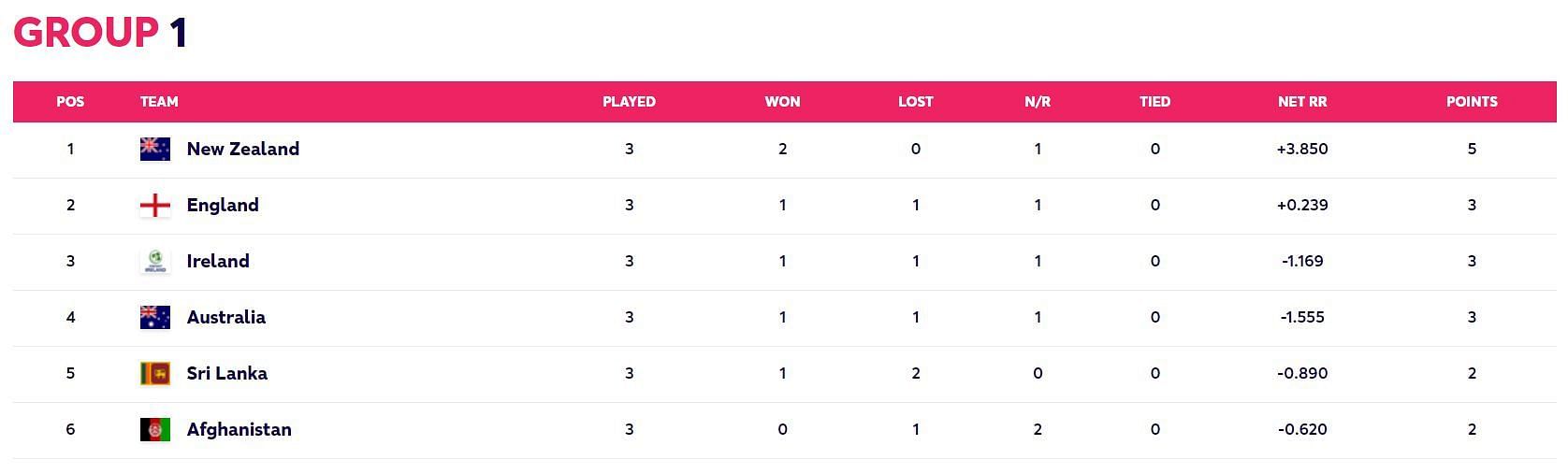Open the New Zealand team link
Image resolution: width=1568 pixels, height=474 pixels.
242,149
